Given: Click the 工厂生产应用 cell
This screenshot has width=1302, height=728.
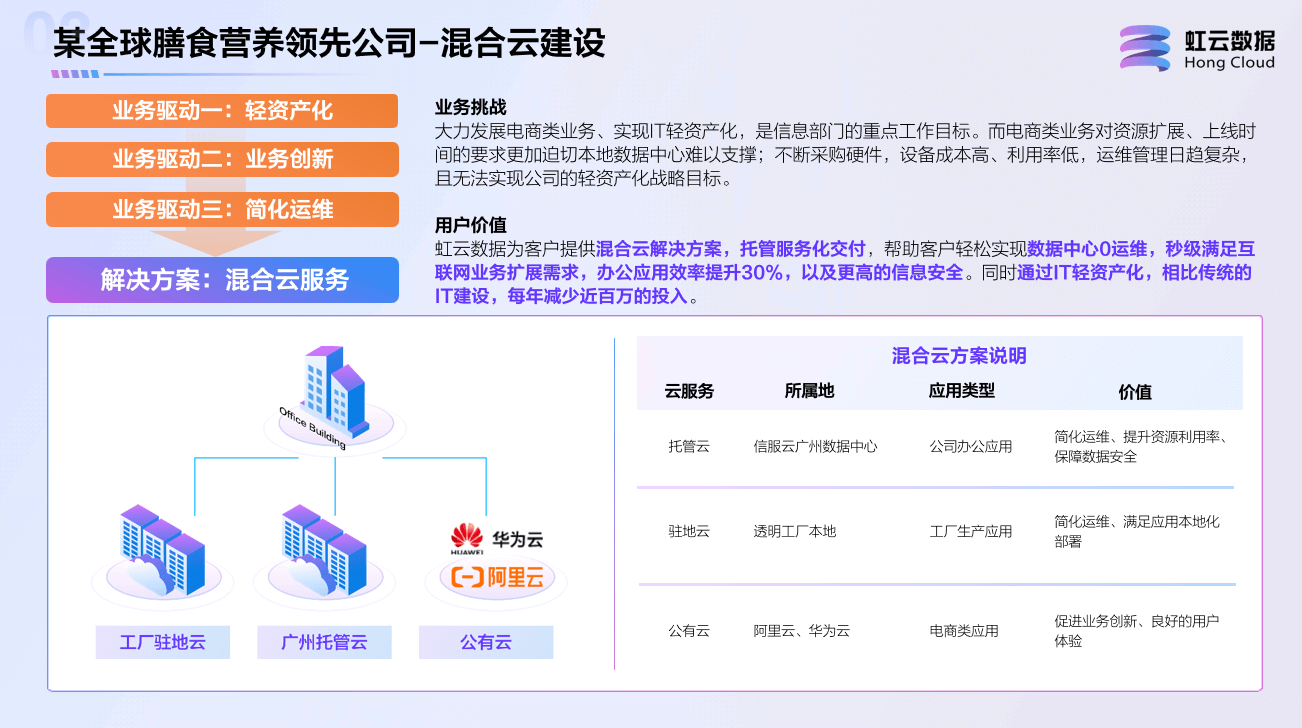Looking at the screenshot, I should [x=971, y=531].
